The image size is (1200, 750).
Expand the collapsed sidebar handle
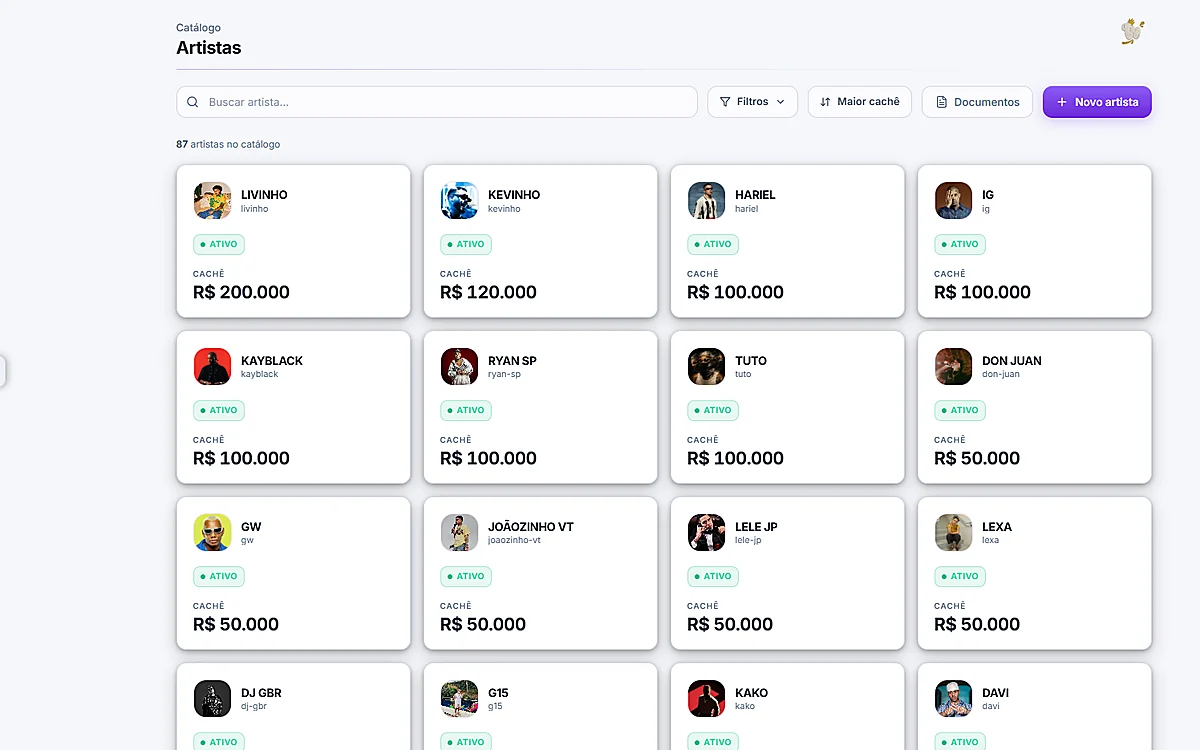[x=3, y=371]
